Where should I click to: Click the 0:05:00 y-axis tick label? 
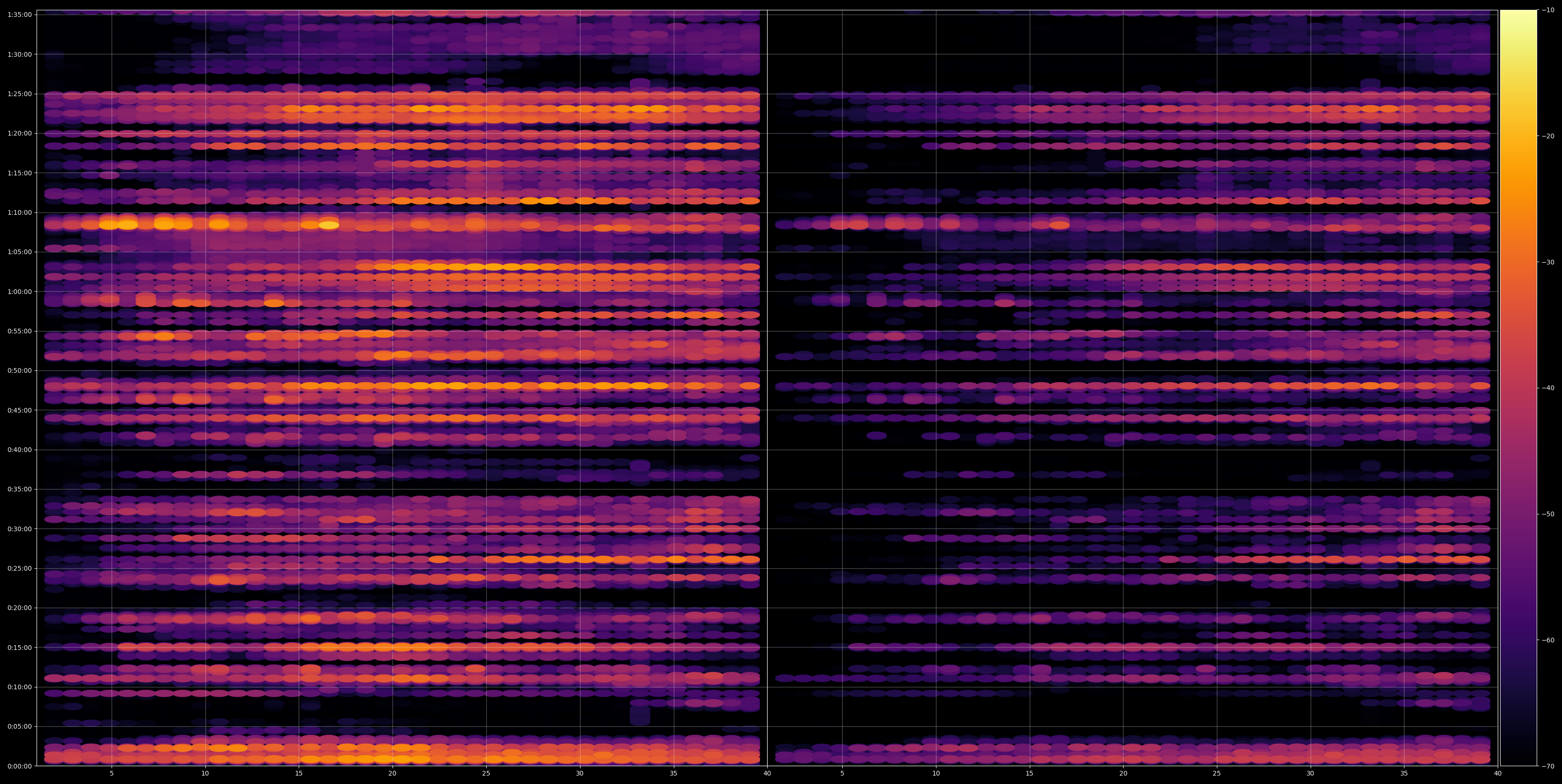point(19,726)
